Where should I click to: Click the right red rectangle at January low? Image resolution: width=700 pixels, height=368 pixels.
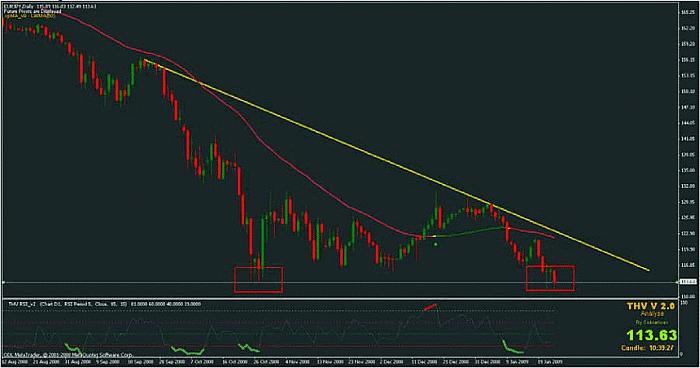tap(550, 278)
